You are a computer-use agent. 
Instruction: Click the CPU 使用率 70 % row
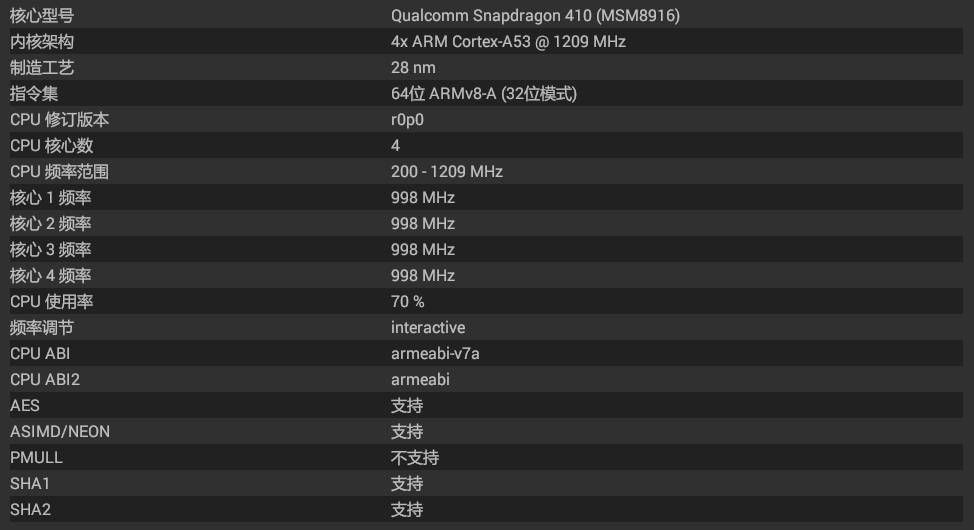[487, 302]
